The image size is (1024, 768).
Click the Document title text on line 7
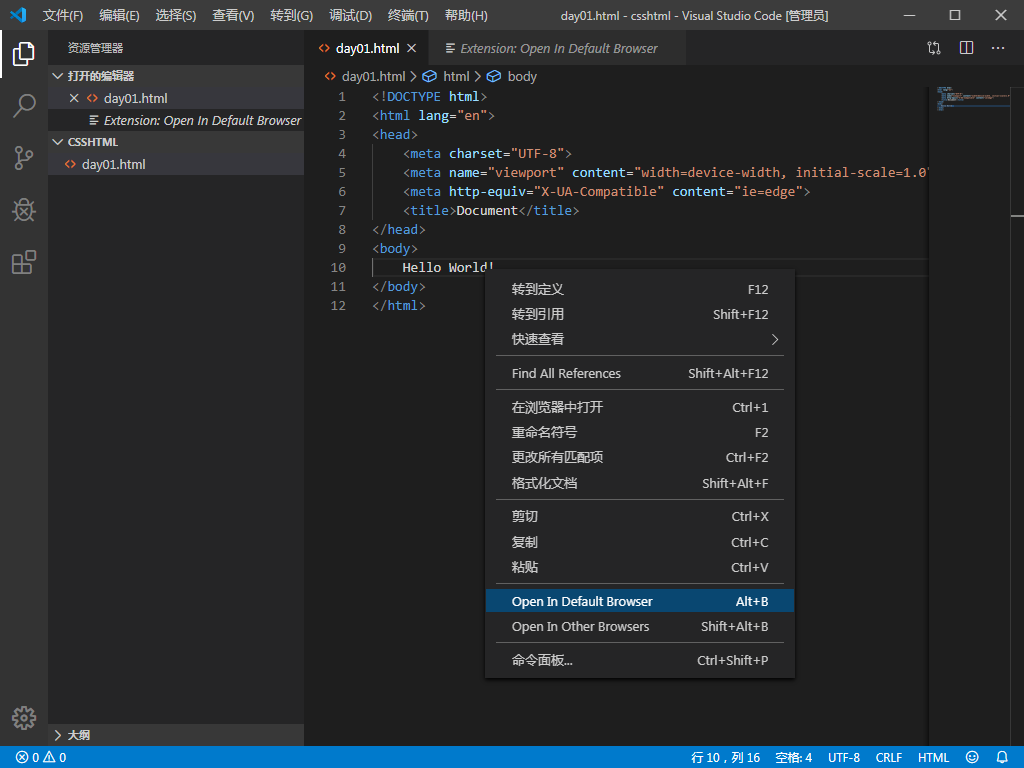pyautogui.click(x=487, y=210)
